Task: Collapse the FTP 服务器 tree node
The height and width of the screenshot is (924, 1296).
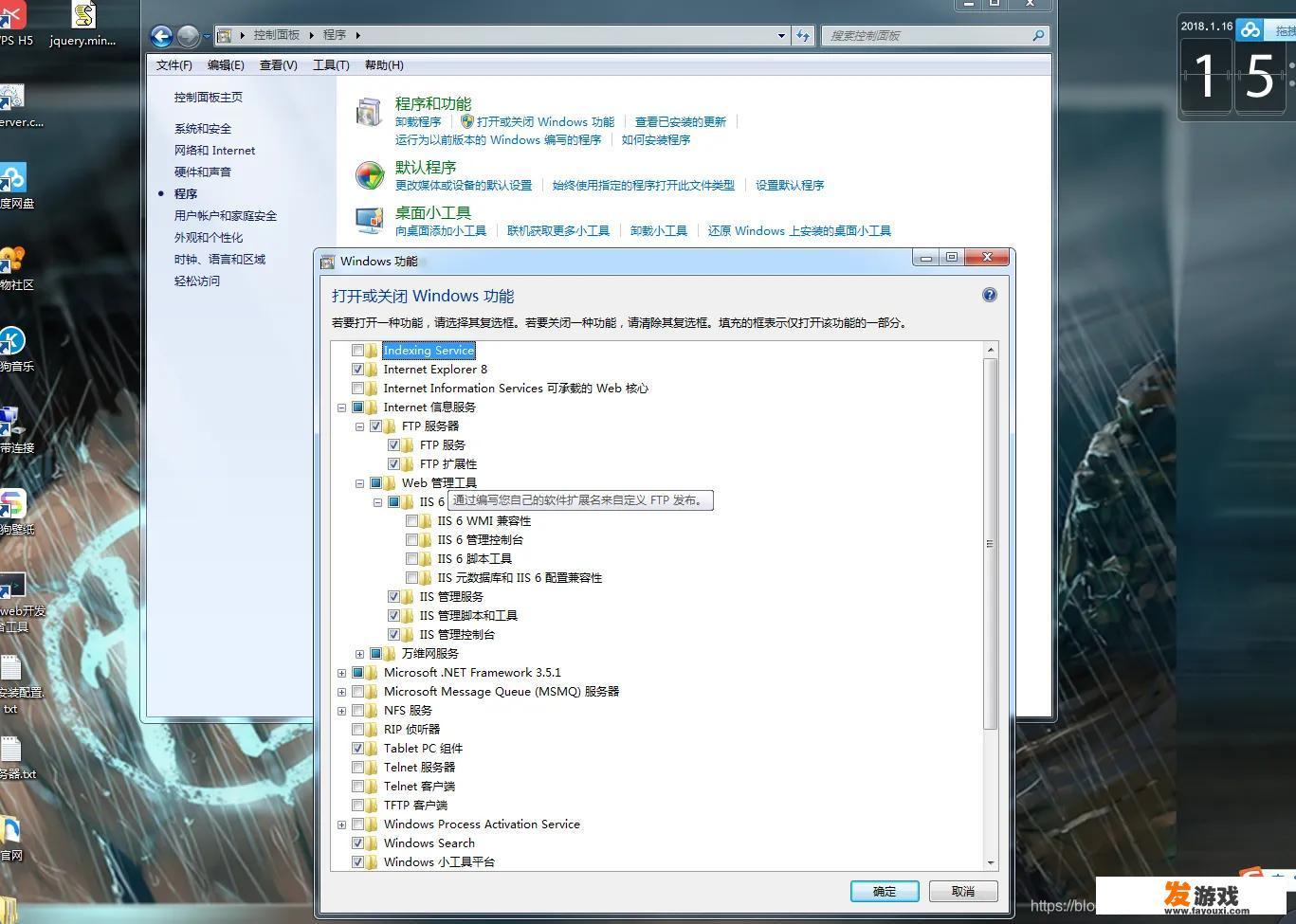Action: tap(359, 426)
